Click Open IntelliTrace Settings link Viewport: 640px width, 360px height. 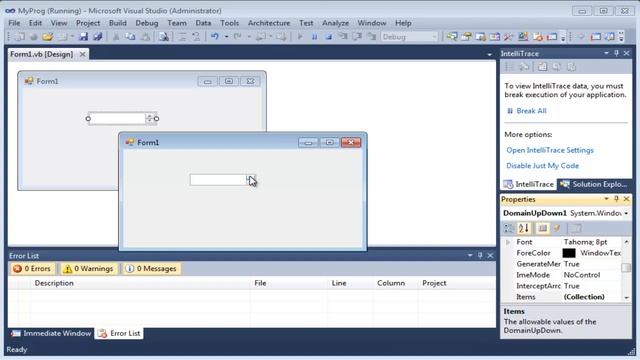click(x=550, y=150)
